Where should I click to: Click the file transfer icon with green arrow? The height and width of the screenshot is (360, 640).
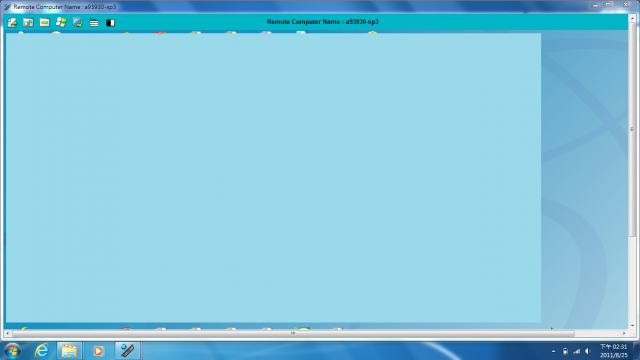pyautogui.click(x=12, y=22)
